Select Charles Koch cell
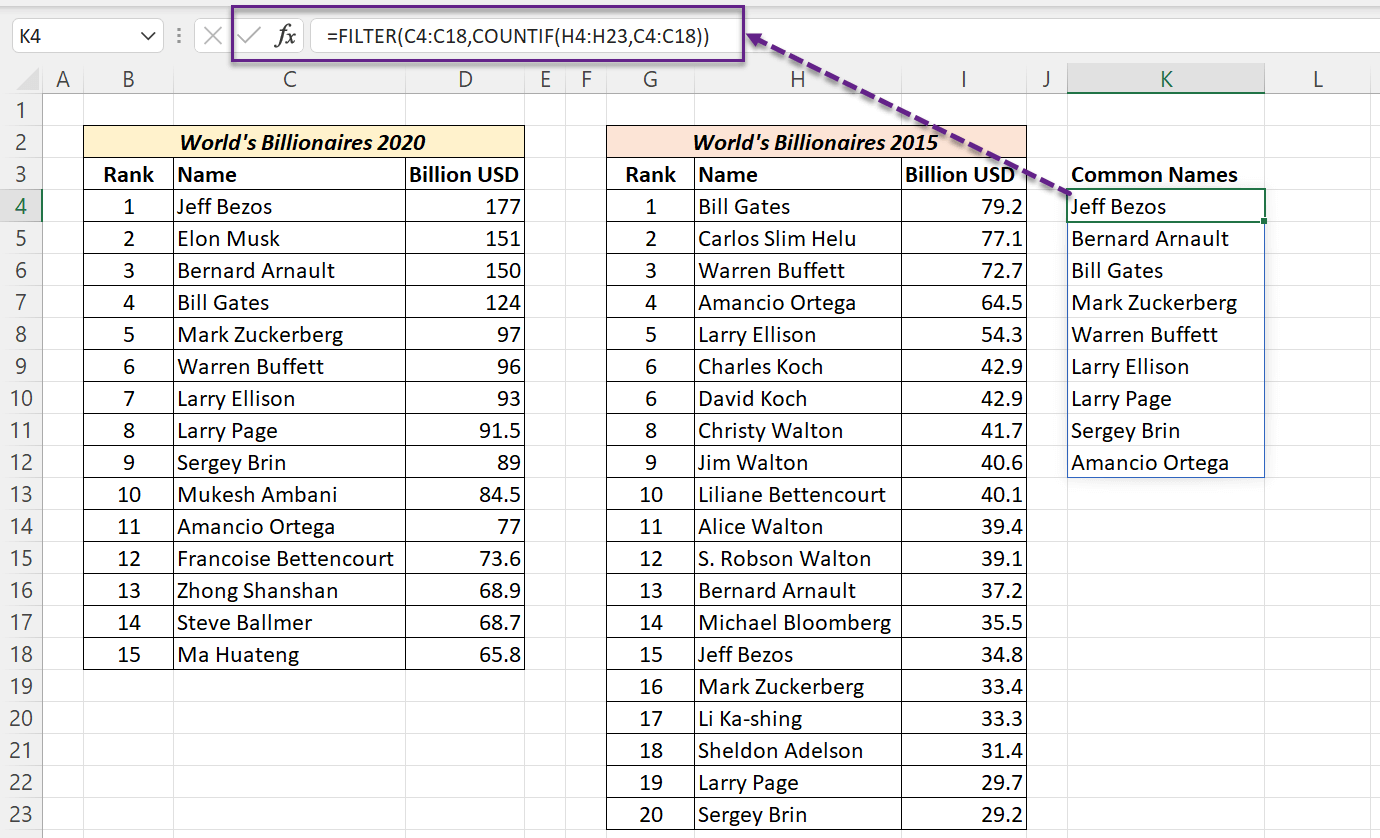Viewport: 1380px width, 838px height. coord(798,366)
